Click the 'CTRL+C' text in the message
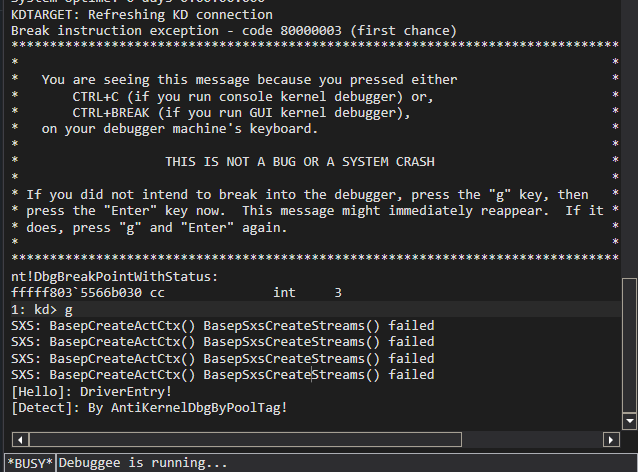 click(96, 97)
